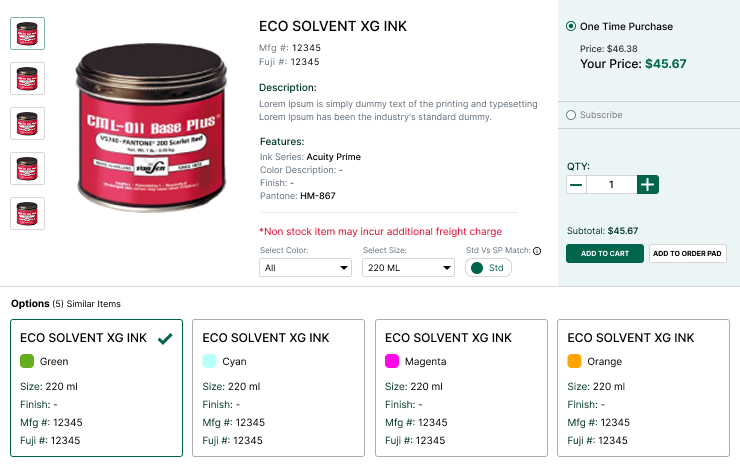
Task: Click the main product image of the ink can
Action: [x=151, y=127]
